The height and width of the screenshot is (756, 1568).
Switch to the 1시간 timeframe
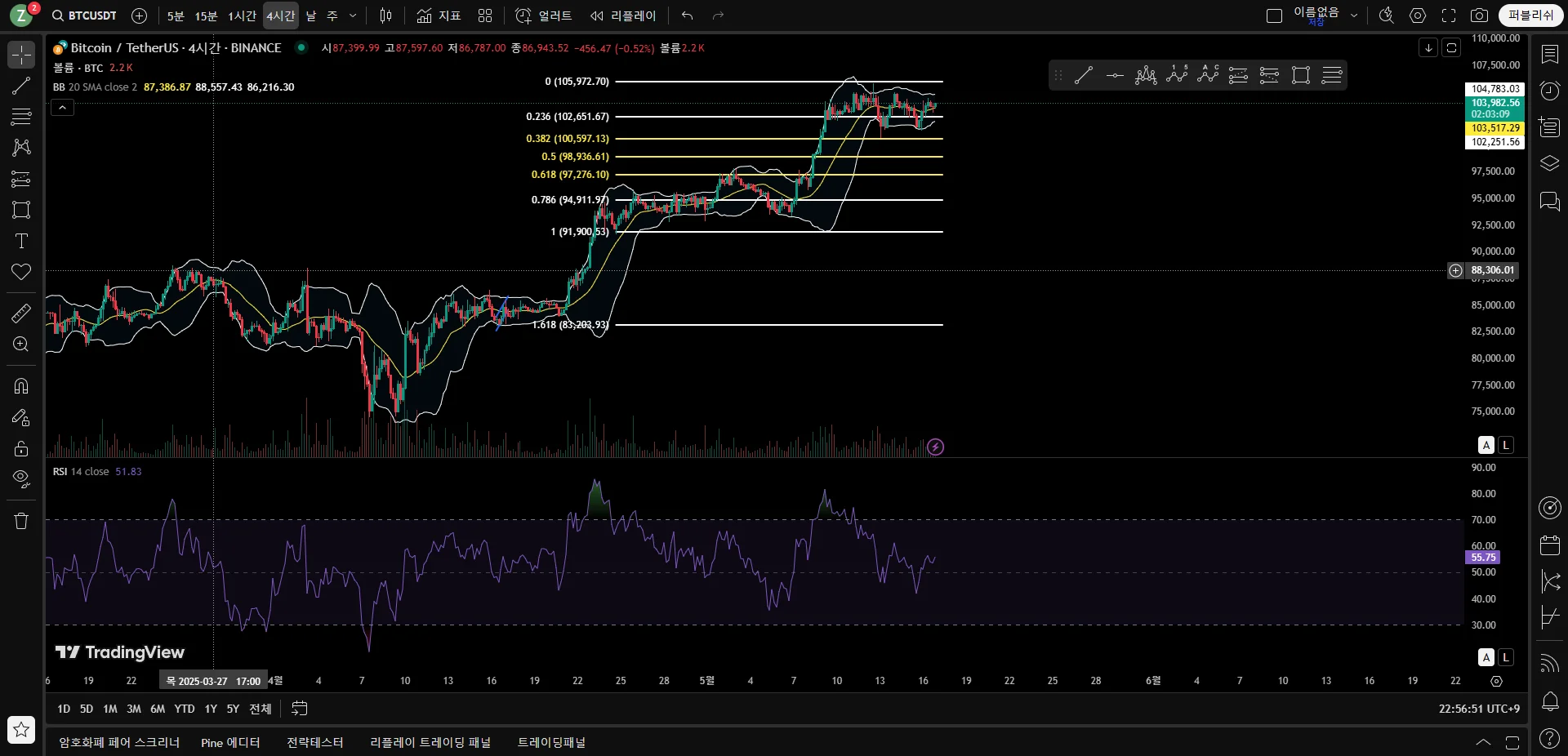(x=242, y=16)
